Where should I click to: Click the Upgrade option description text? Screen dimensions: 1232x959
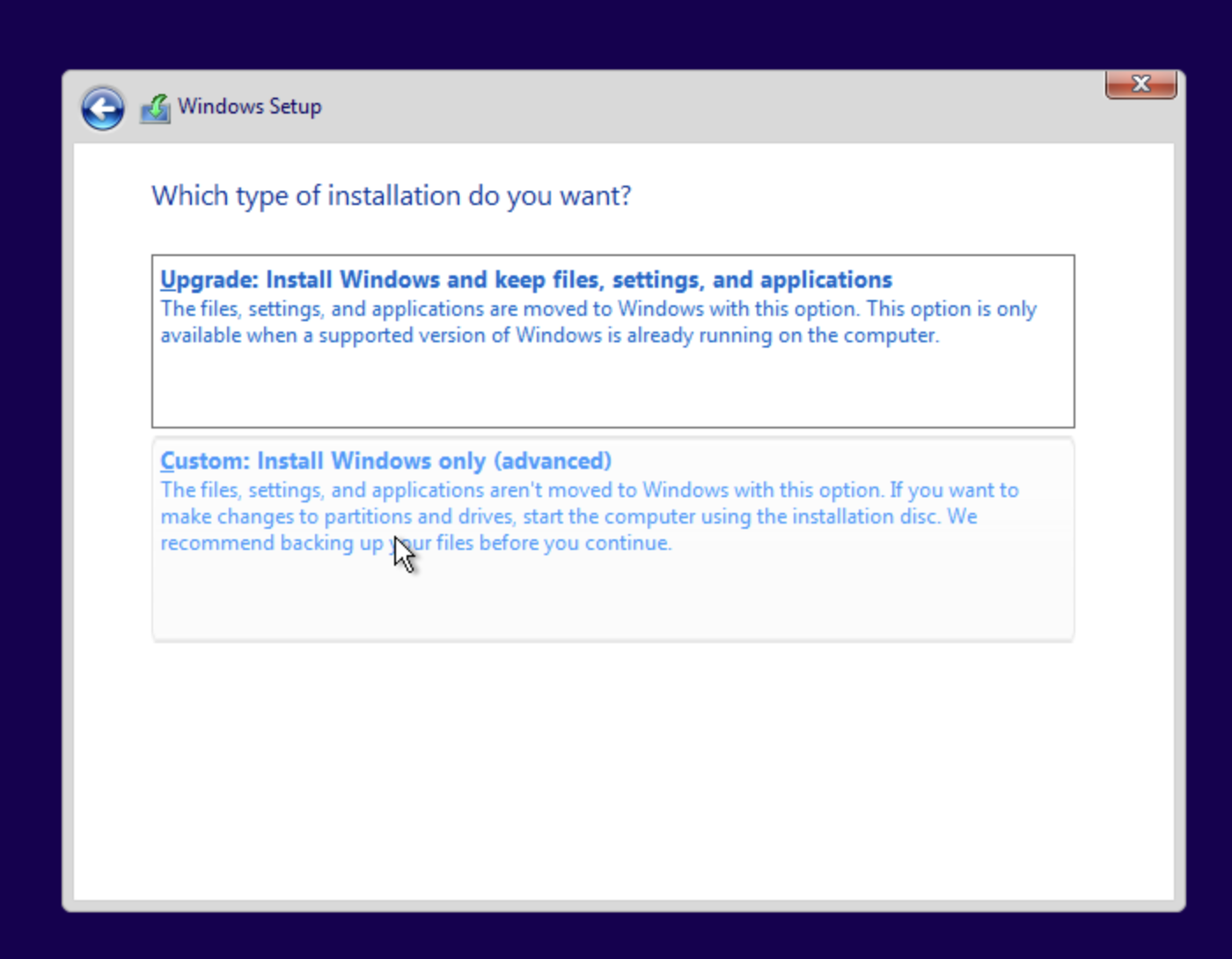point(598,322)
